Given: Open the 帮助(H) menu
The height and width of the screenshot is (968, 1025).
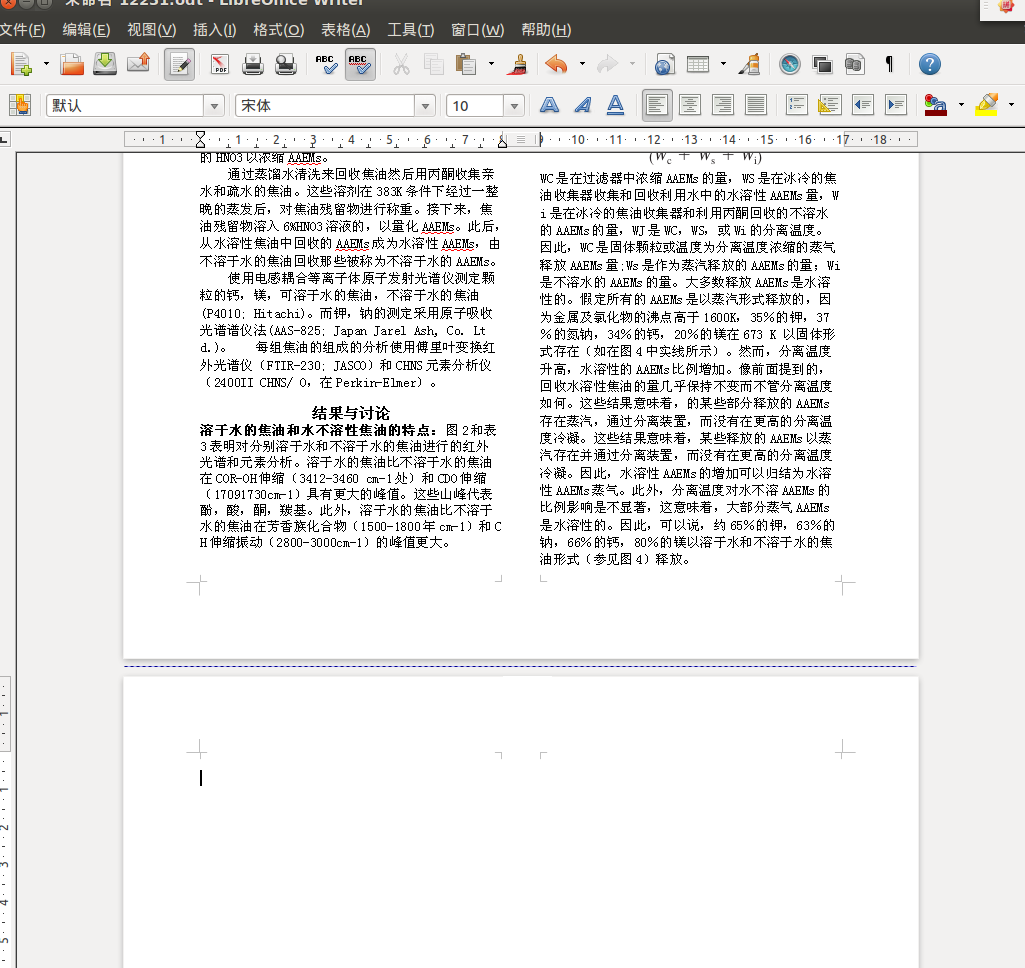Looking at the screenshot, I should 546,30.
